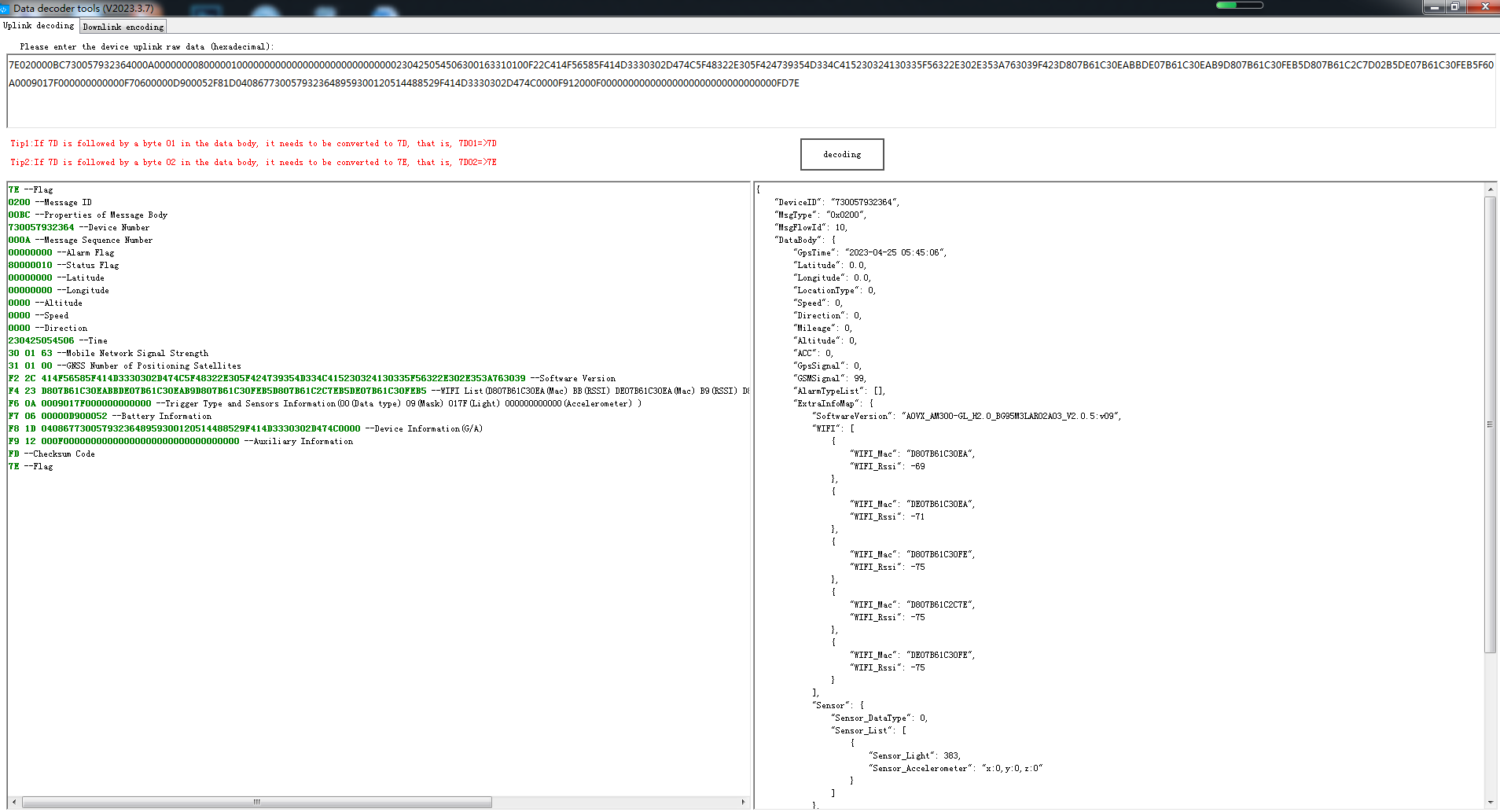Click the WIFI List row in parsed output

[377, 391]
